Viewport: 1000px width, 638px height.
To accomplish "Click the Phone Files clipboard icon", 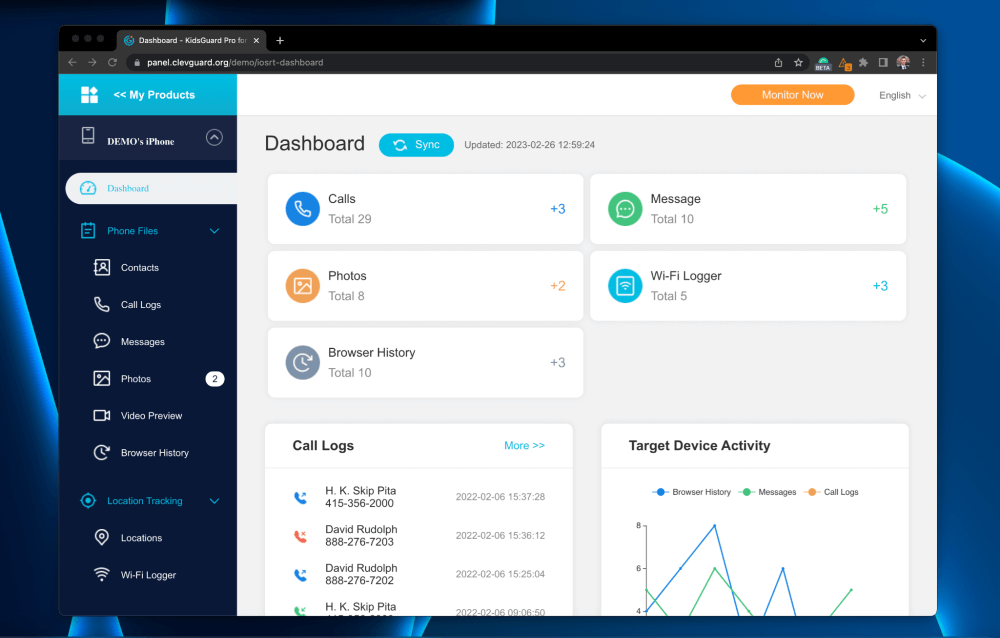I will 88,230.
